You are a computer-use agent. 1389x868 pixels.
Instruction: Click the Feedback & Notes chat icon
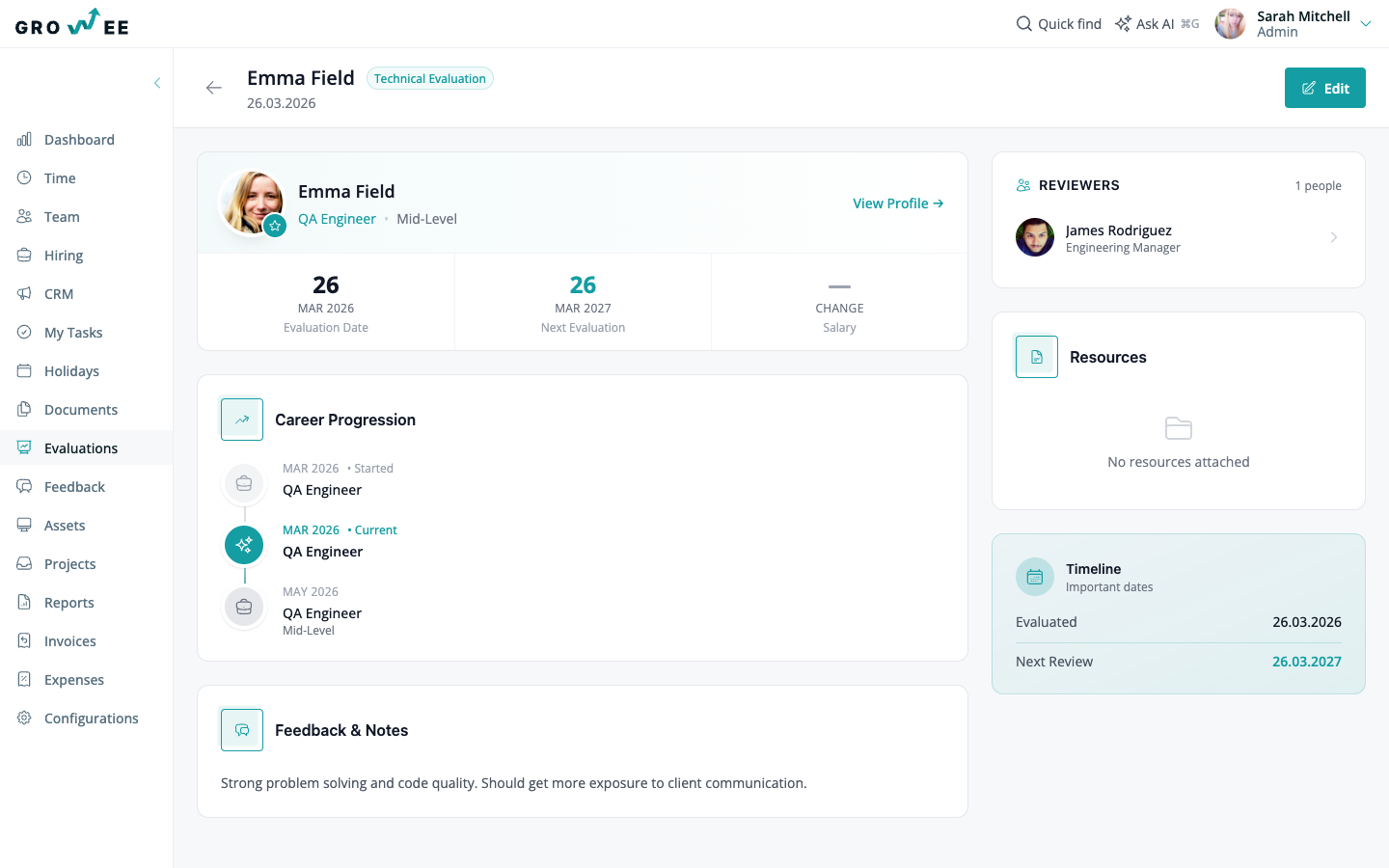point(242,730)
